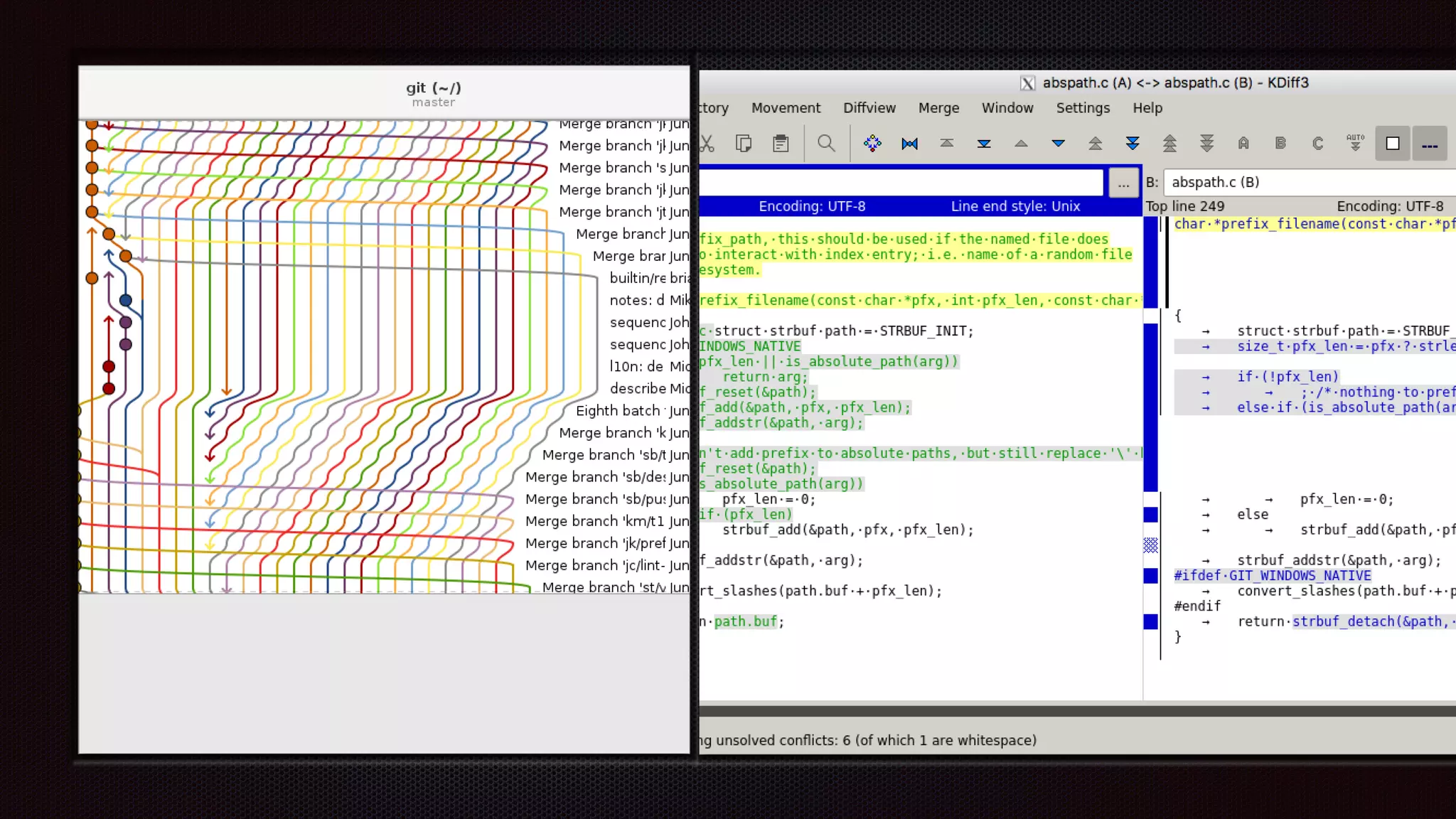
Task: Click 'return arg;' line in pane A
Action: point(765,378)
